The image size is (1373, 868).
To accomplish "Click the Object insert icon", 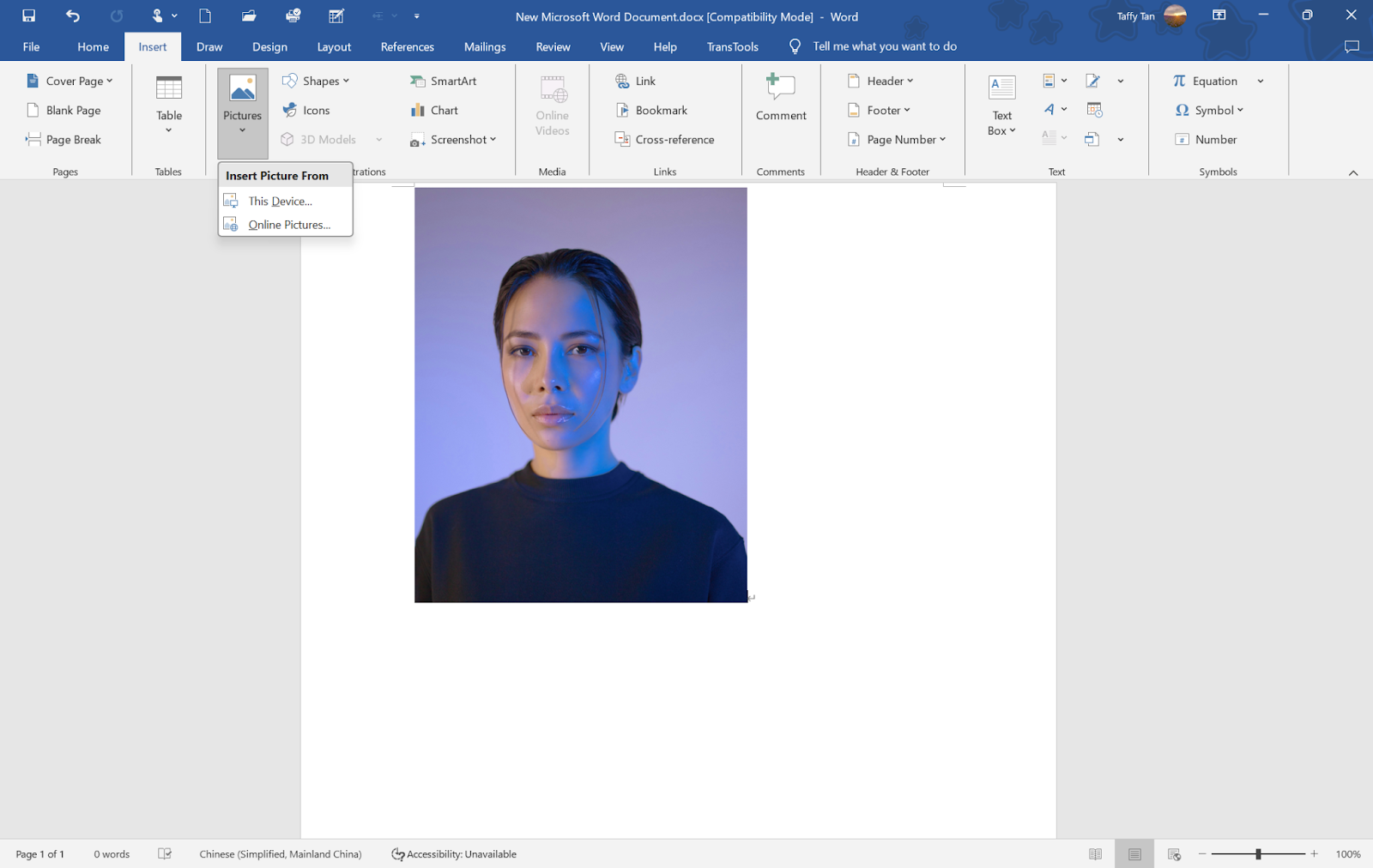I will click(x=1092, y=139).
